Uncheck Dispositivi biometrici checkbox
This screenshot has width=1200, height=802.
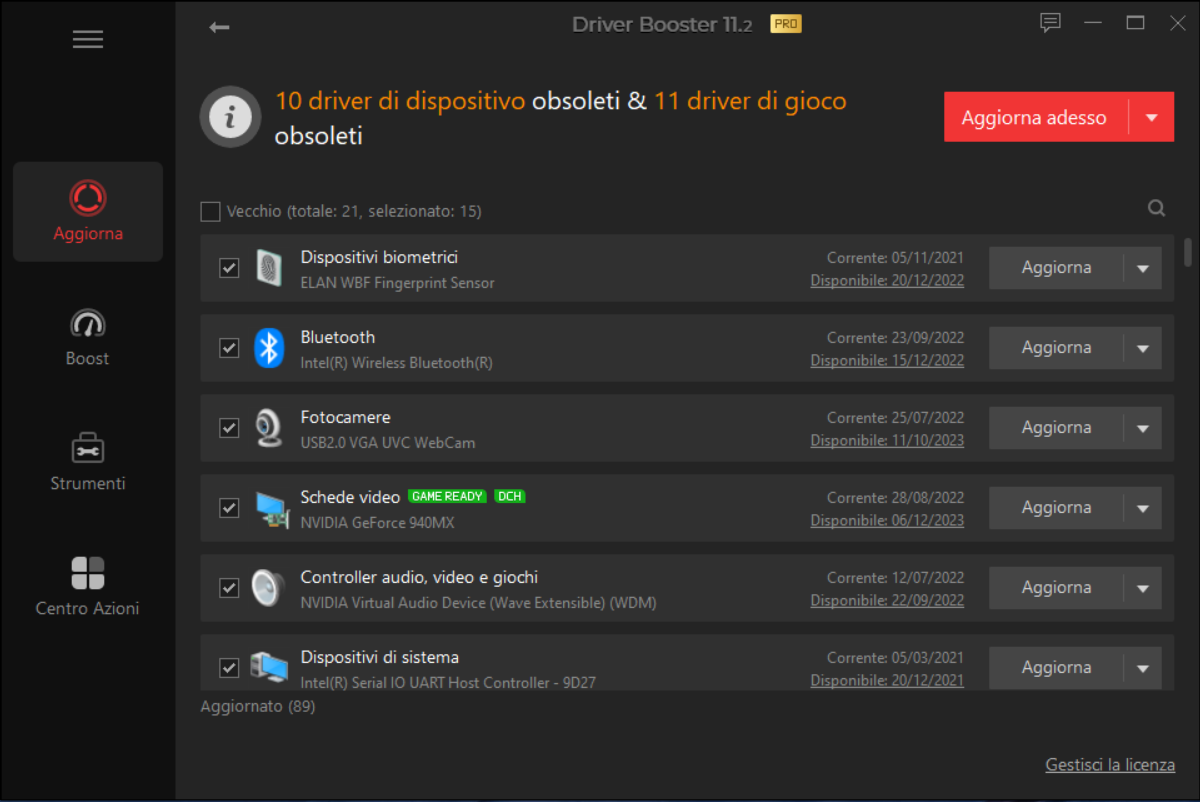point(229,268)
